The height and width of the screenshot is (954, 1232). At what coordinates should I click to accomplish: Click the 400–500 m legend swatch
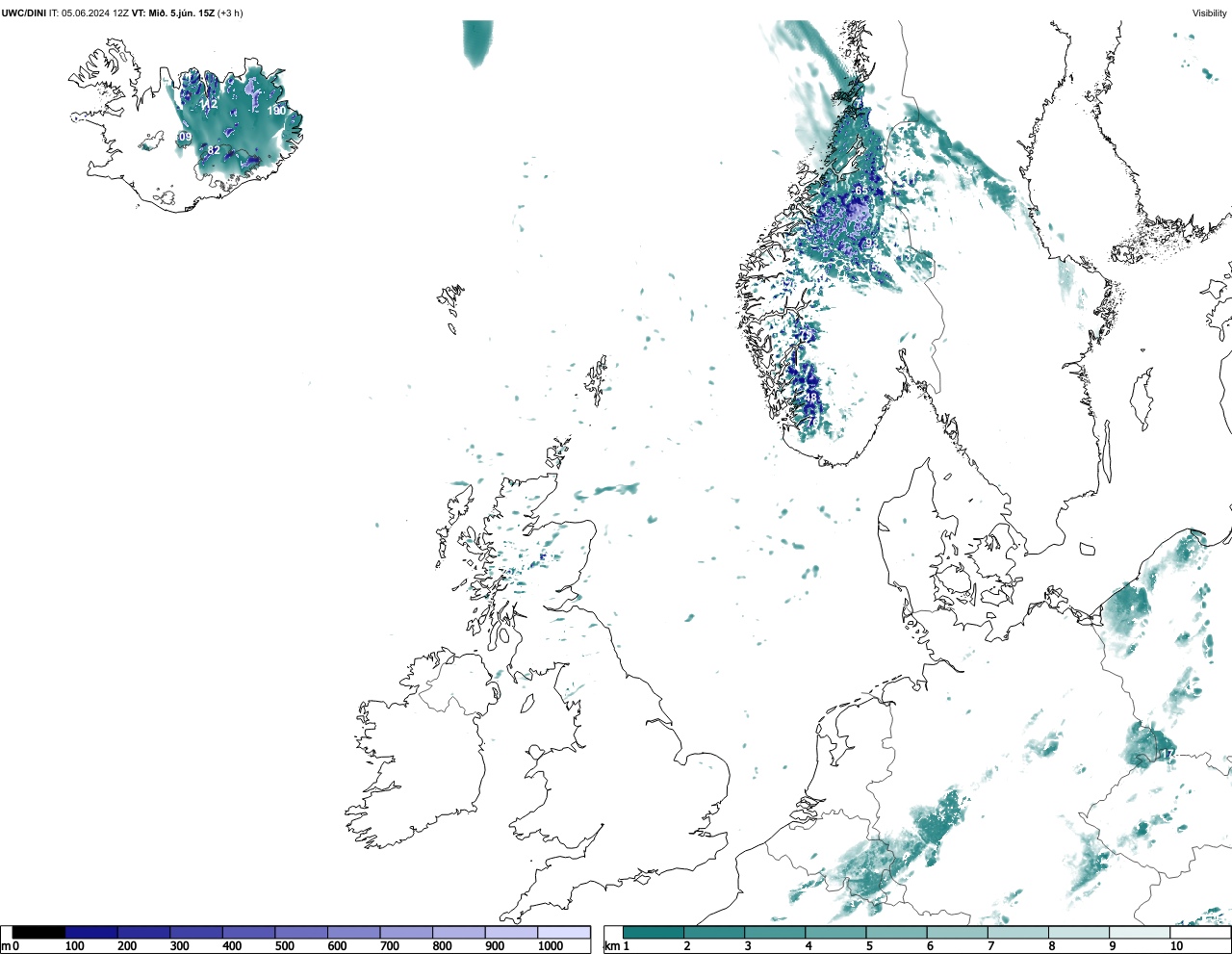point(249,933)
